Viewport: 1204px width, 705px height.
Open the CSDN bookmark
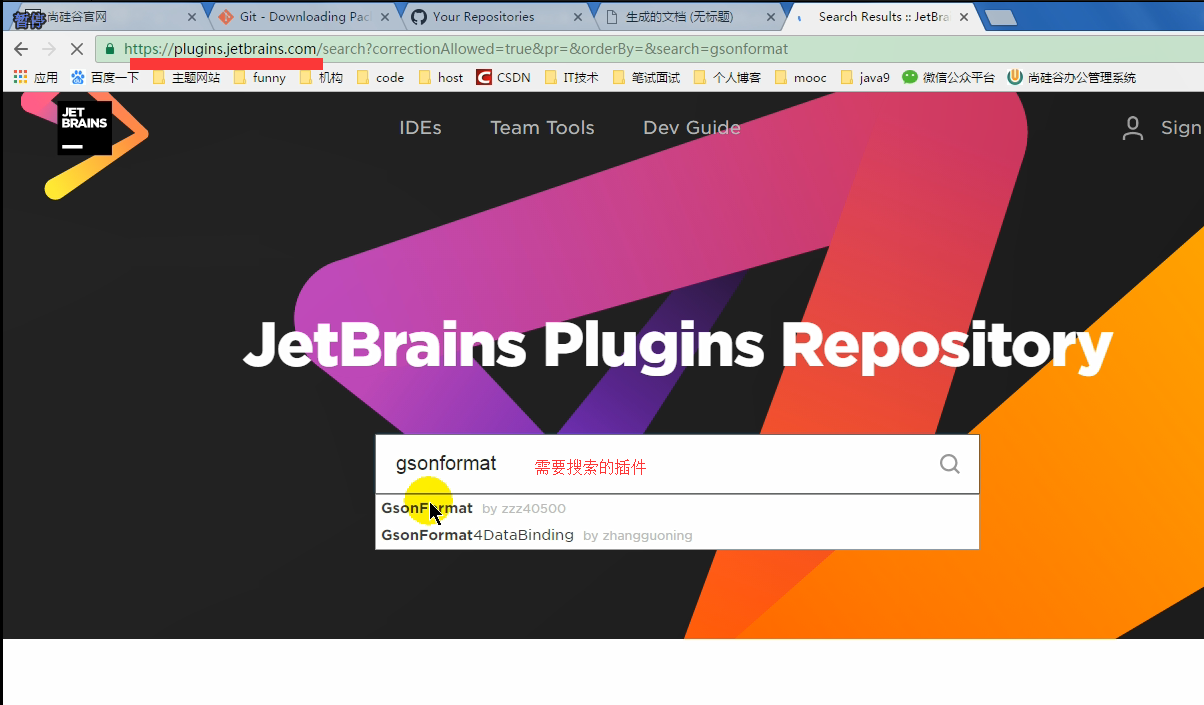point(503,77)
